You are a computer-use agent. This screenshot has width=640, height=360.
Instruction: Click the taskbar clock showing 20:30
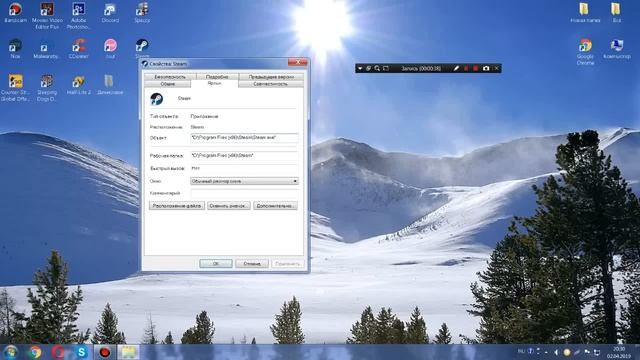click(619, 352)
